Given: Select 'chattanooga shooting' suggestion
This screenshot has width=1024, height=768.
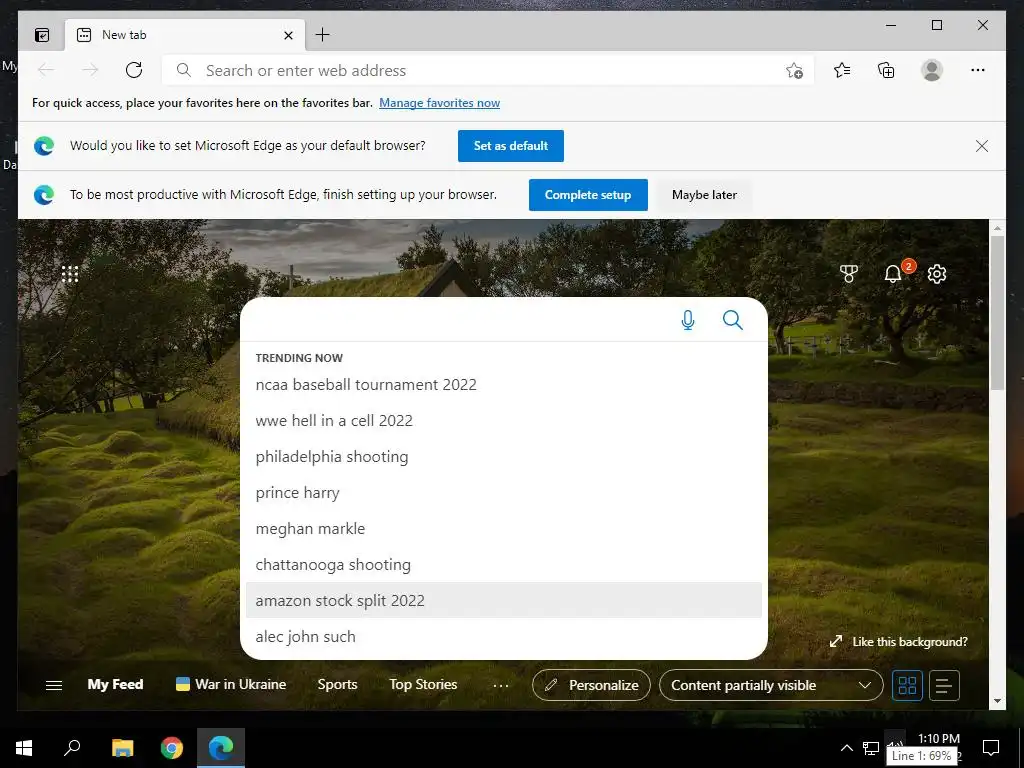Looking at the screenshot, I should pyautogui.click(x=504, y=564).
